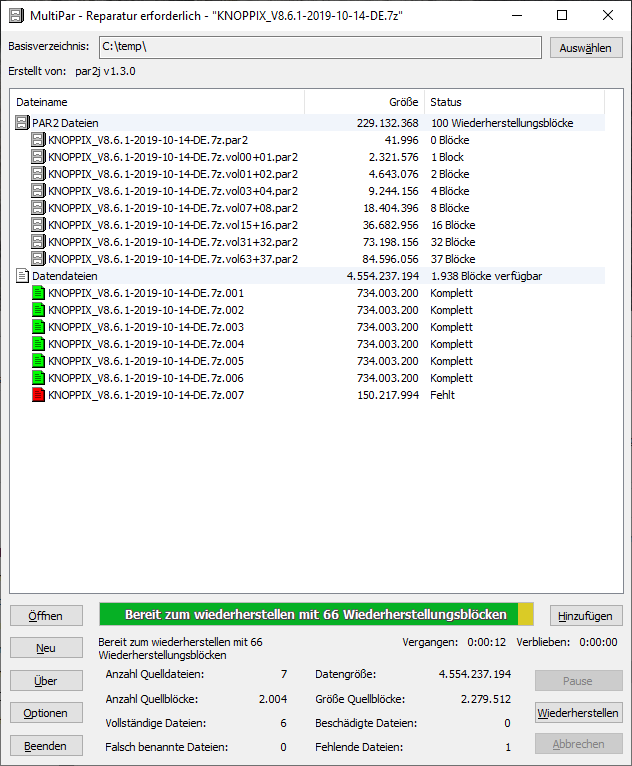The image size is (632, 766).
Task: Click '1.938 Blöcke verfügbar' status text
Action: pyautogui.click(x=486, y=276)
